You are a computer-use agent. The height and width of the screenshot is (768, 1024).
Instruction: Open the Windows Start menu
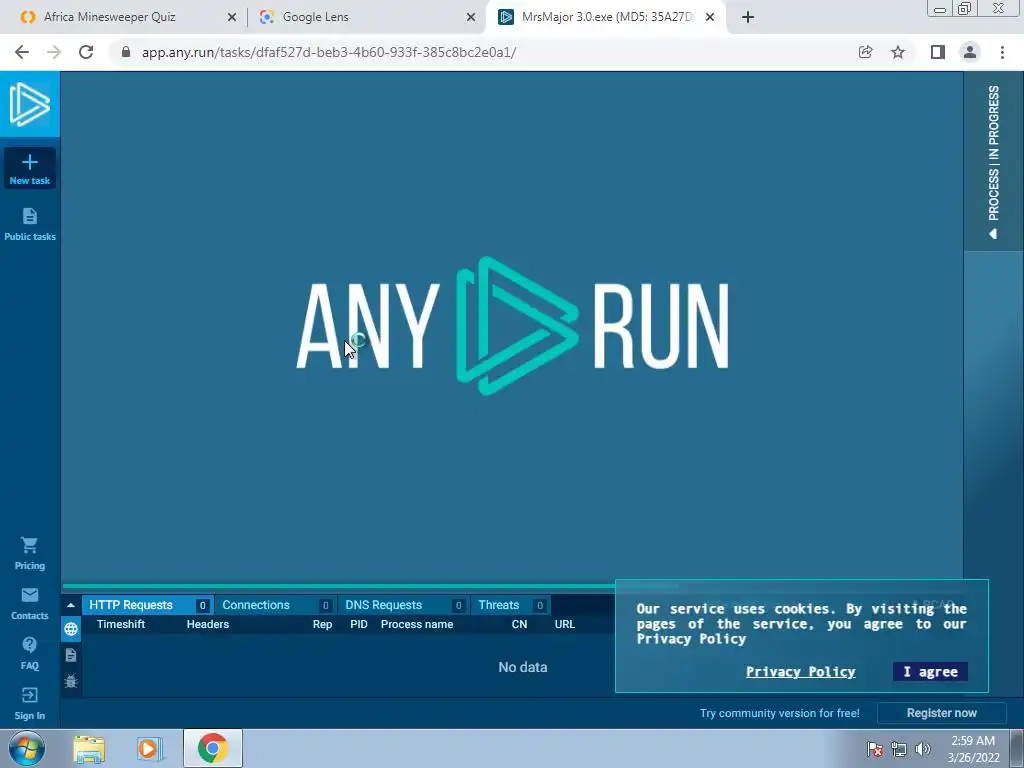pyautogui.click(x=27, y=748)
